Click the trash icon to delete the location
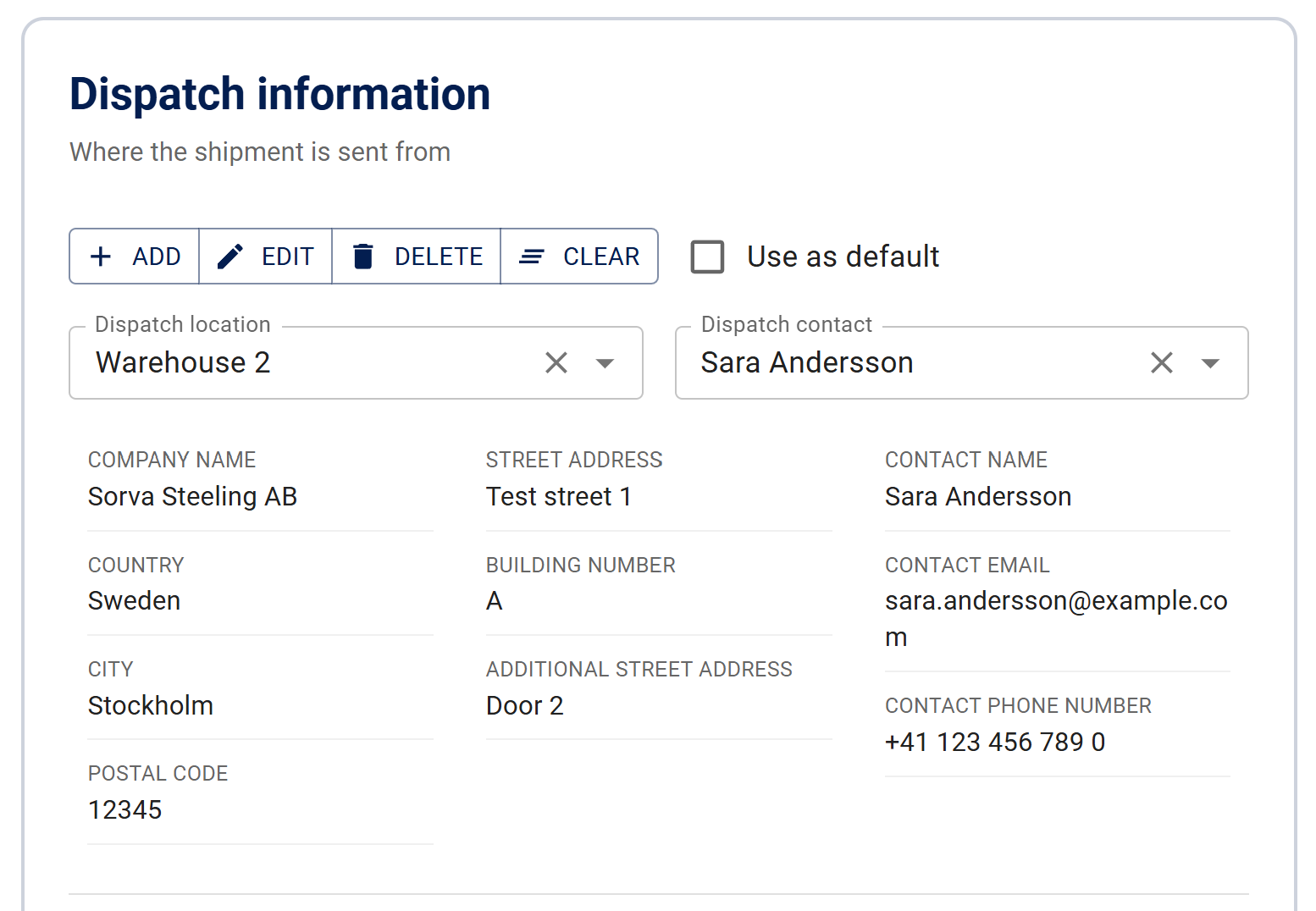Image resolution: width=1316 pixels, height=911 pixels. (362, 257)
